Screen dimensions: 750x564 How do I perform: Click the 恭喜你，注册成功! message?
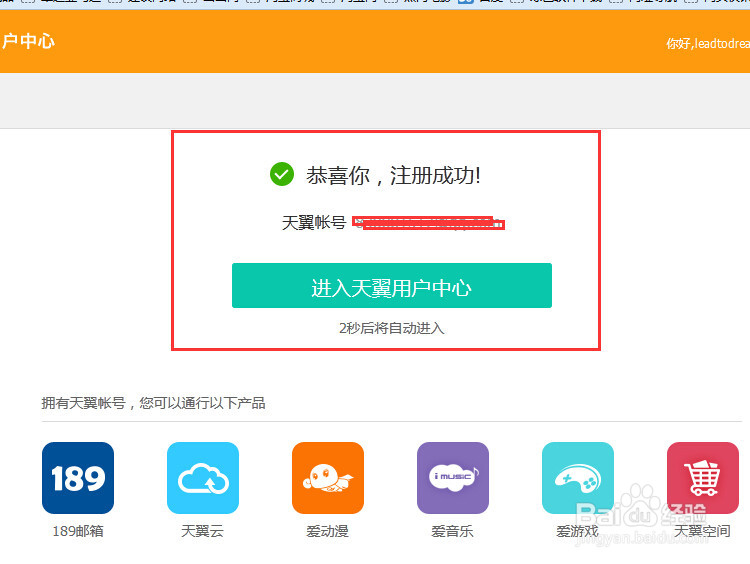pyautogui.click(x=394, y=176)
